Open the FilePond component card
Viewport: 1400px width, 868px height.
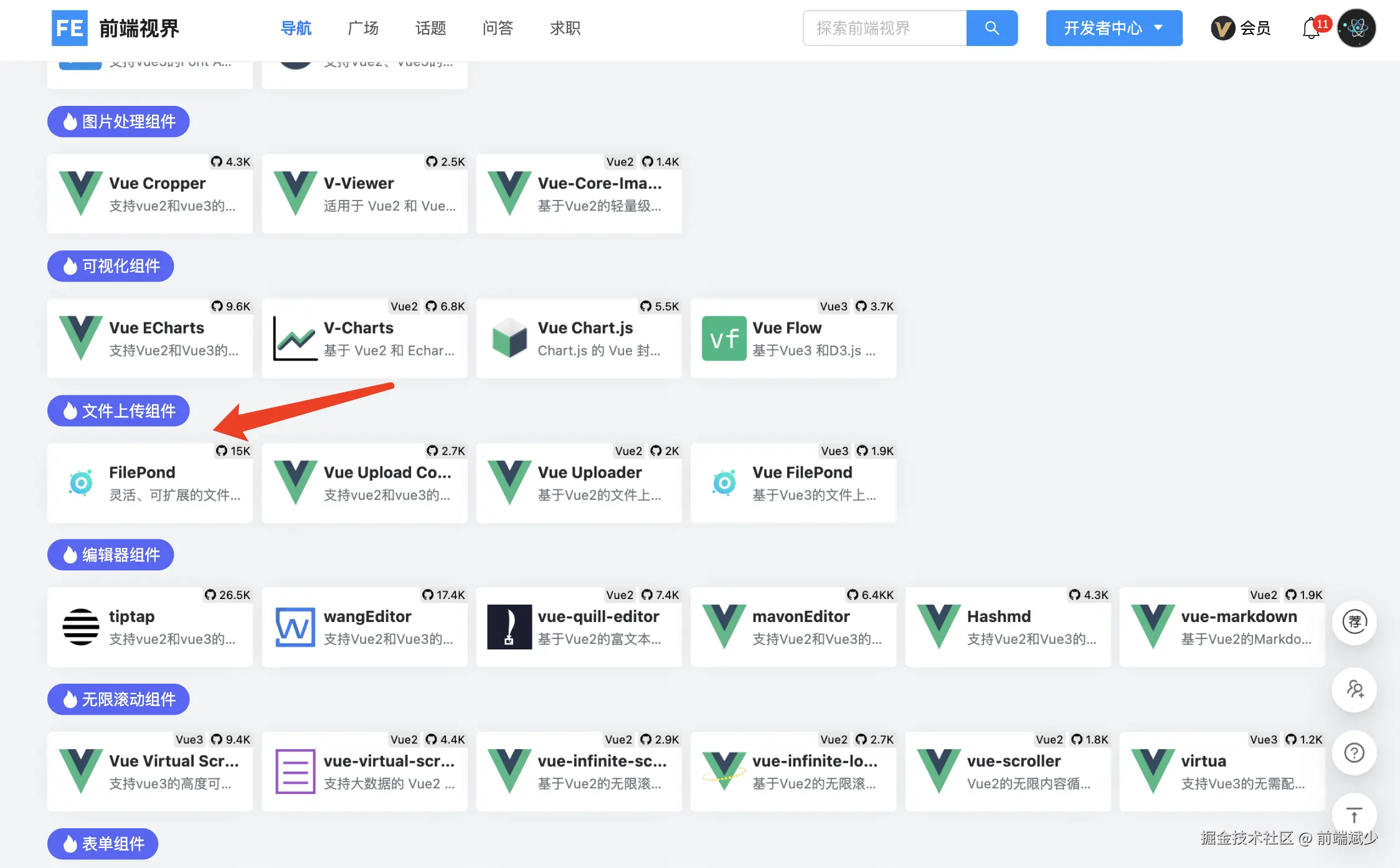(x=150, y=483)
